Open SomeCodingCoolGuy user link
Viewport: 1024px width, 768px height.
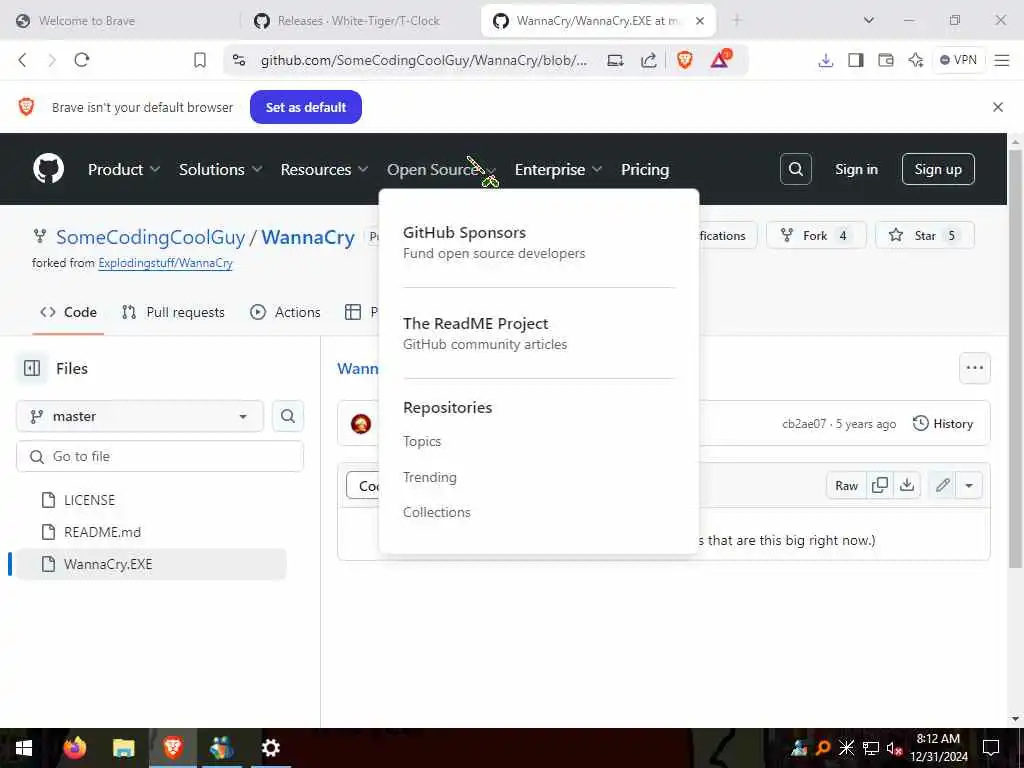[x=150, y=237]
